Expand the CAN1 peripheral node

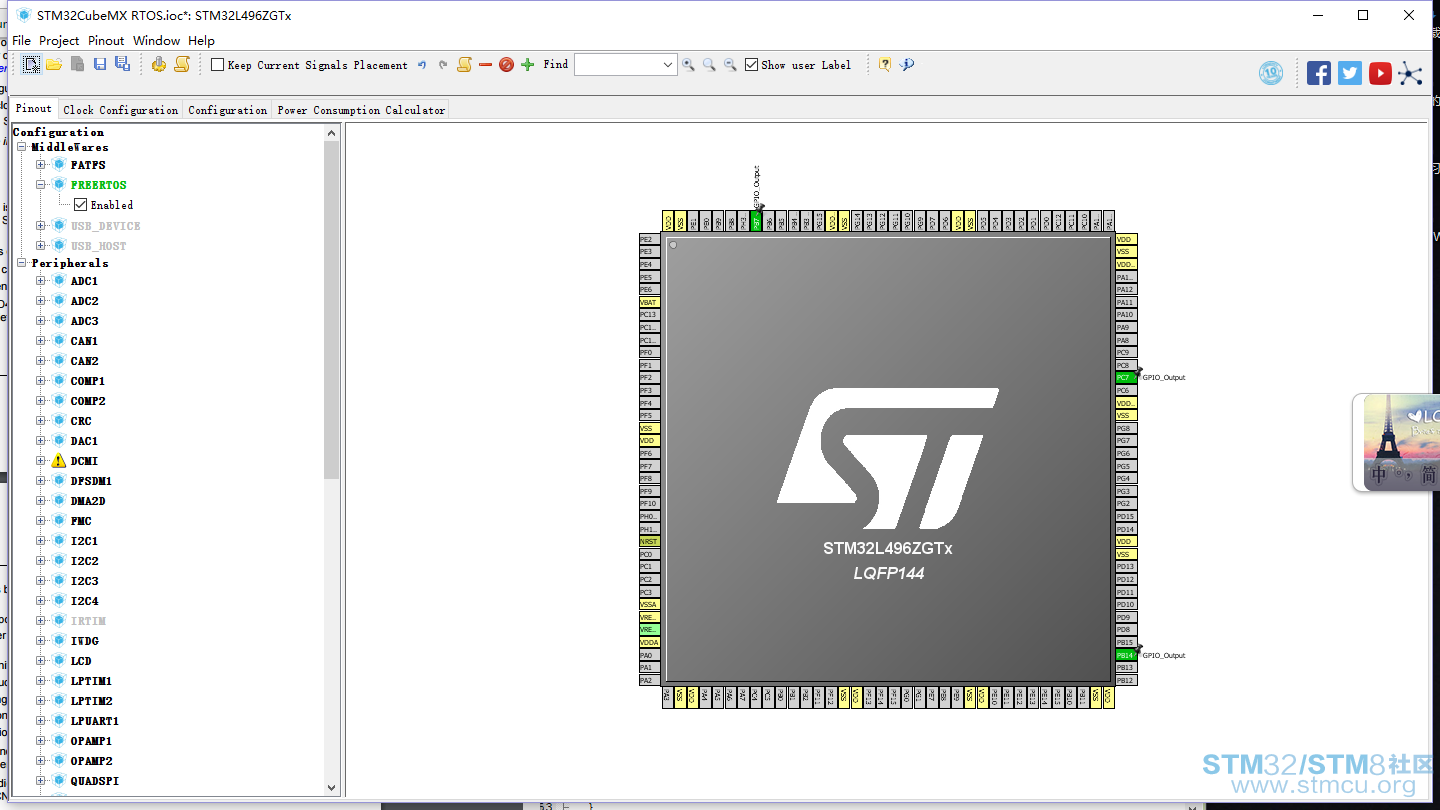point(41,341)
